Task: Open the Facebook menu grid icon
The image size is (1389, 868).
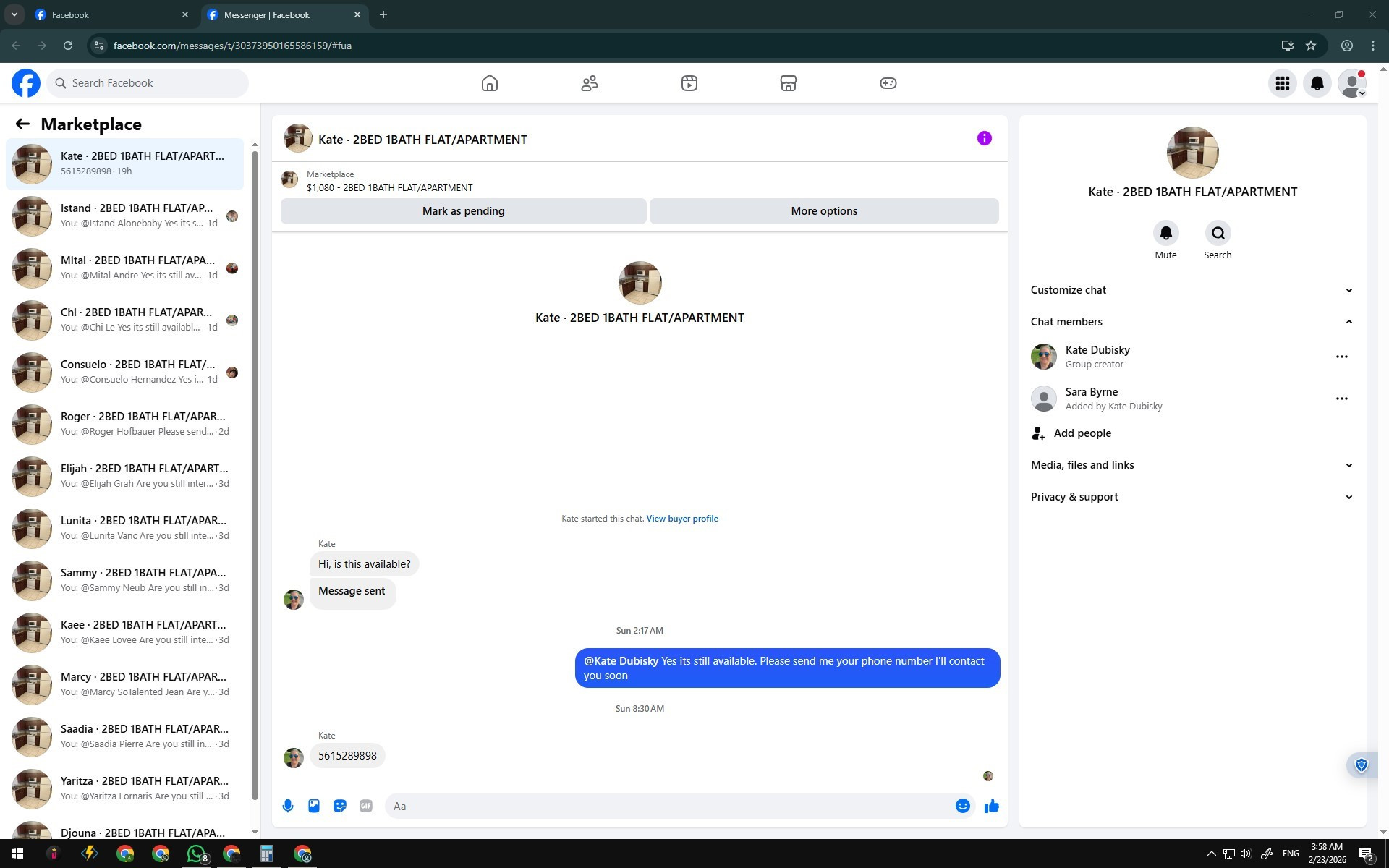Action: 1283,83
